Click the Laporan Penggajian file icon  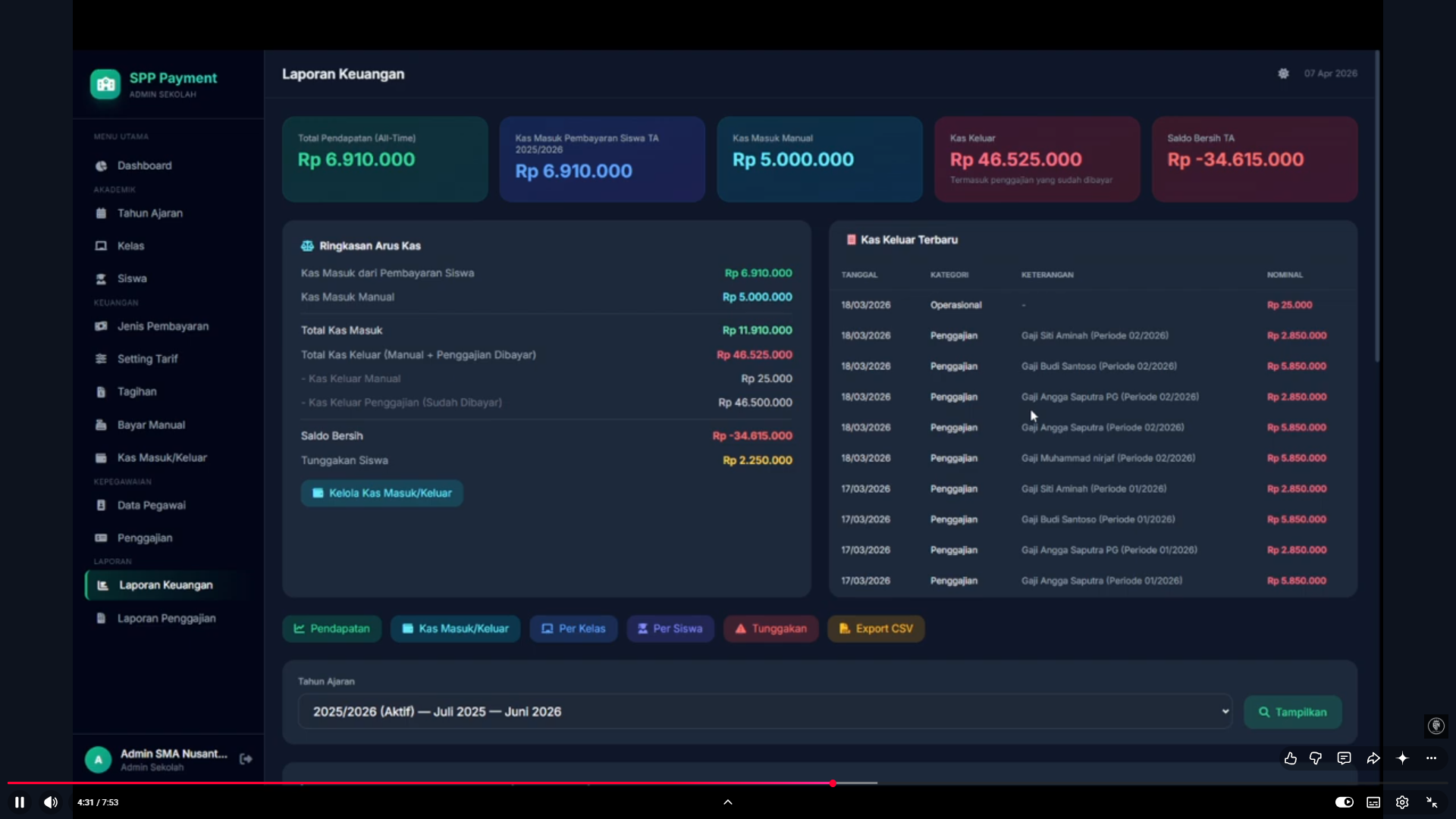[101, 618]
